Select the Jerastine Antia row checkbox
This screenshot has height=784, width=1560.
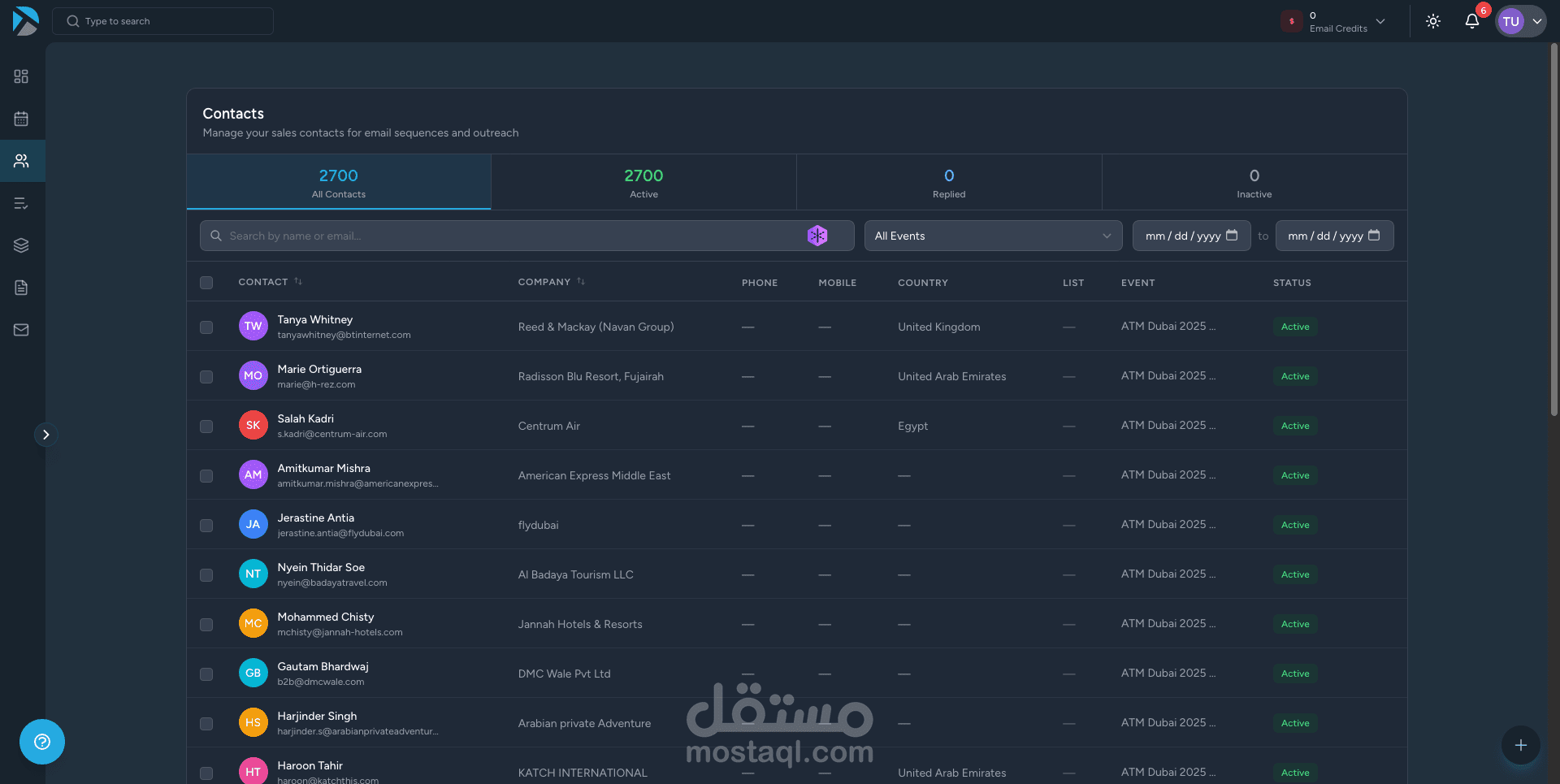pos(206,526)
